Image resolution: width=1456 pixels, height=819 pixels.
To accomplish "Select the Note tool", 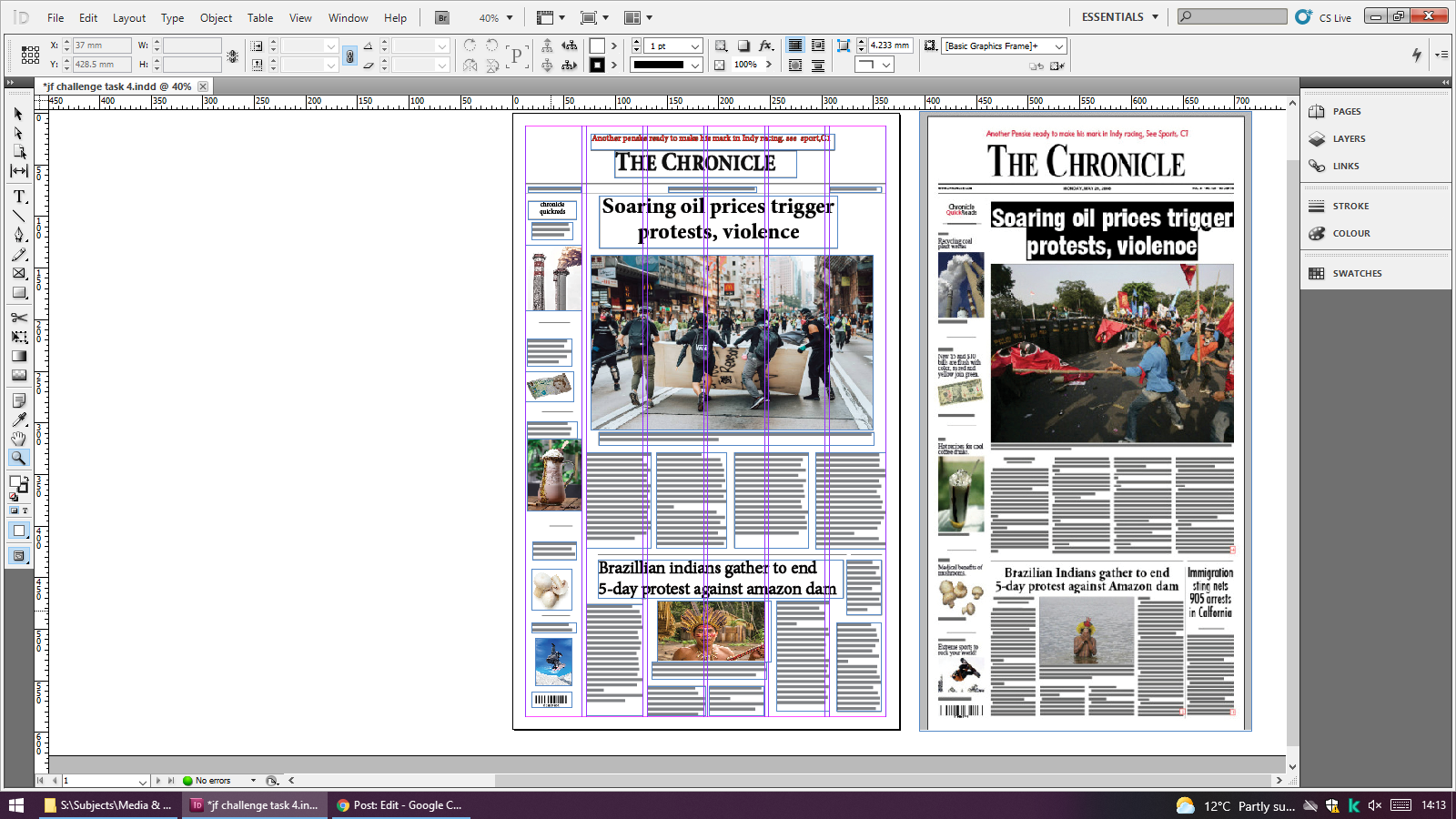I will 18,400.
